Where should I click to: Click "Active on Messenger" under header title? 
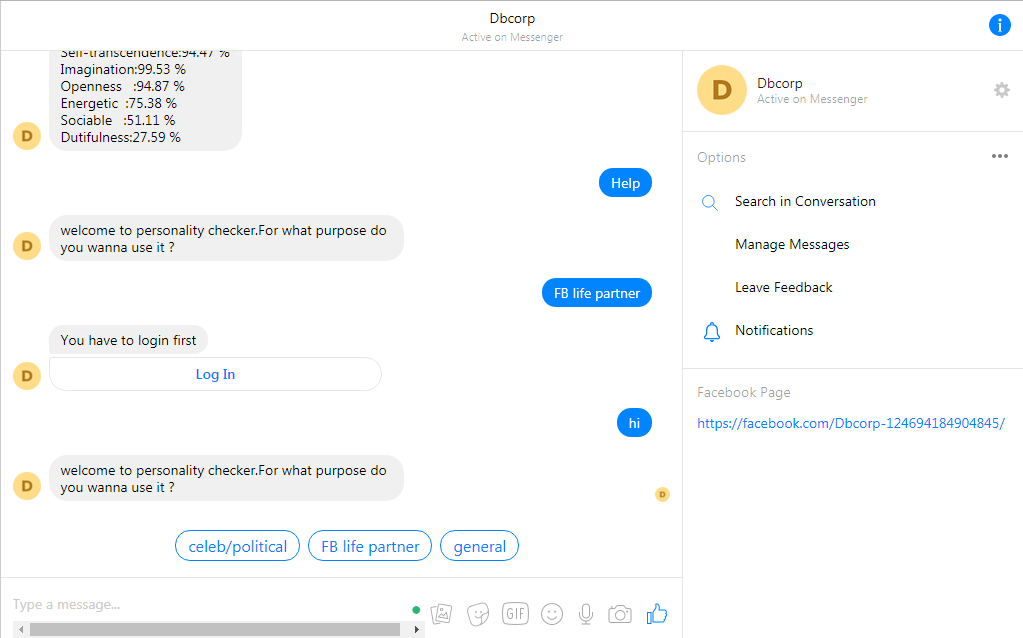click(512, 37)
